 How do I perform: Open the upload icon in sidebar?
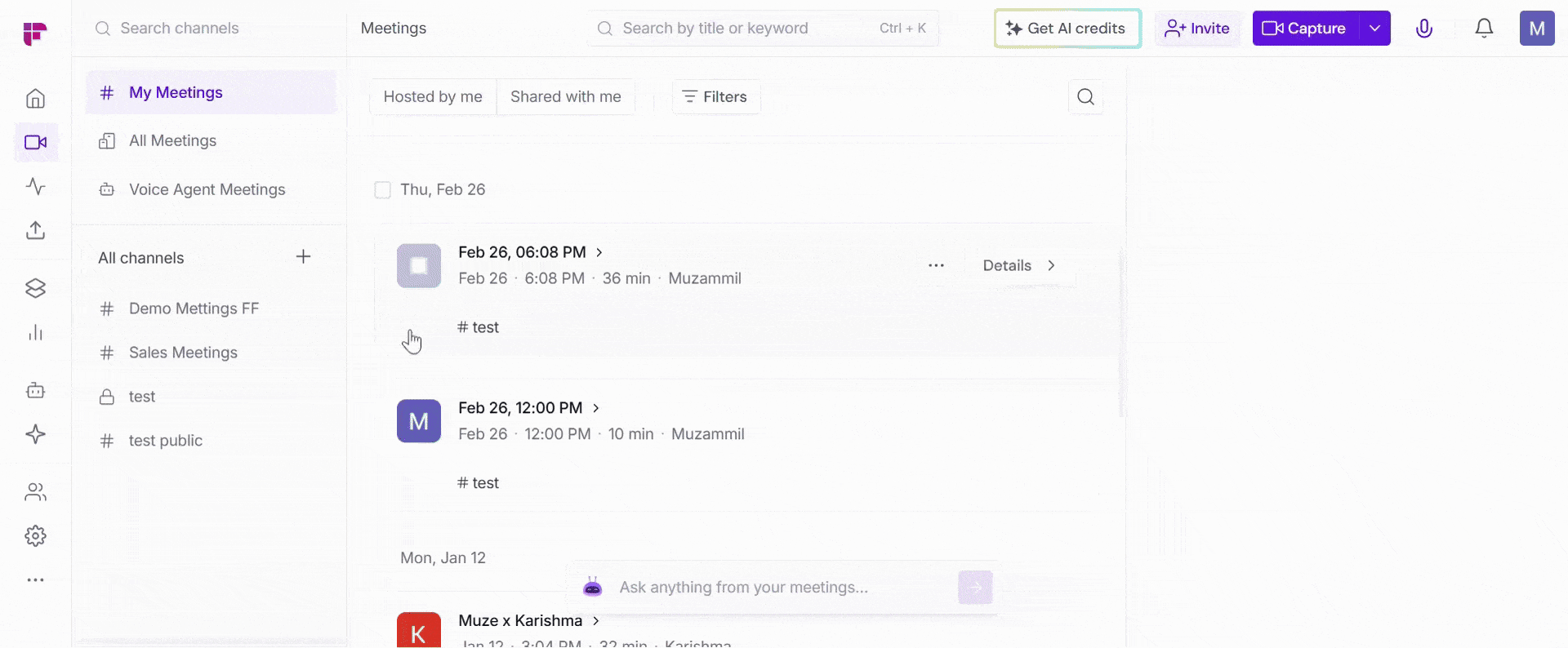pyautogui.click(x=35, y=230)
